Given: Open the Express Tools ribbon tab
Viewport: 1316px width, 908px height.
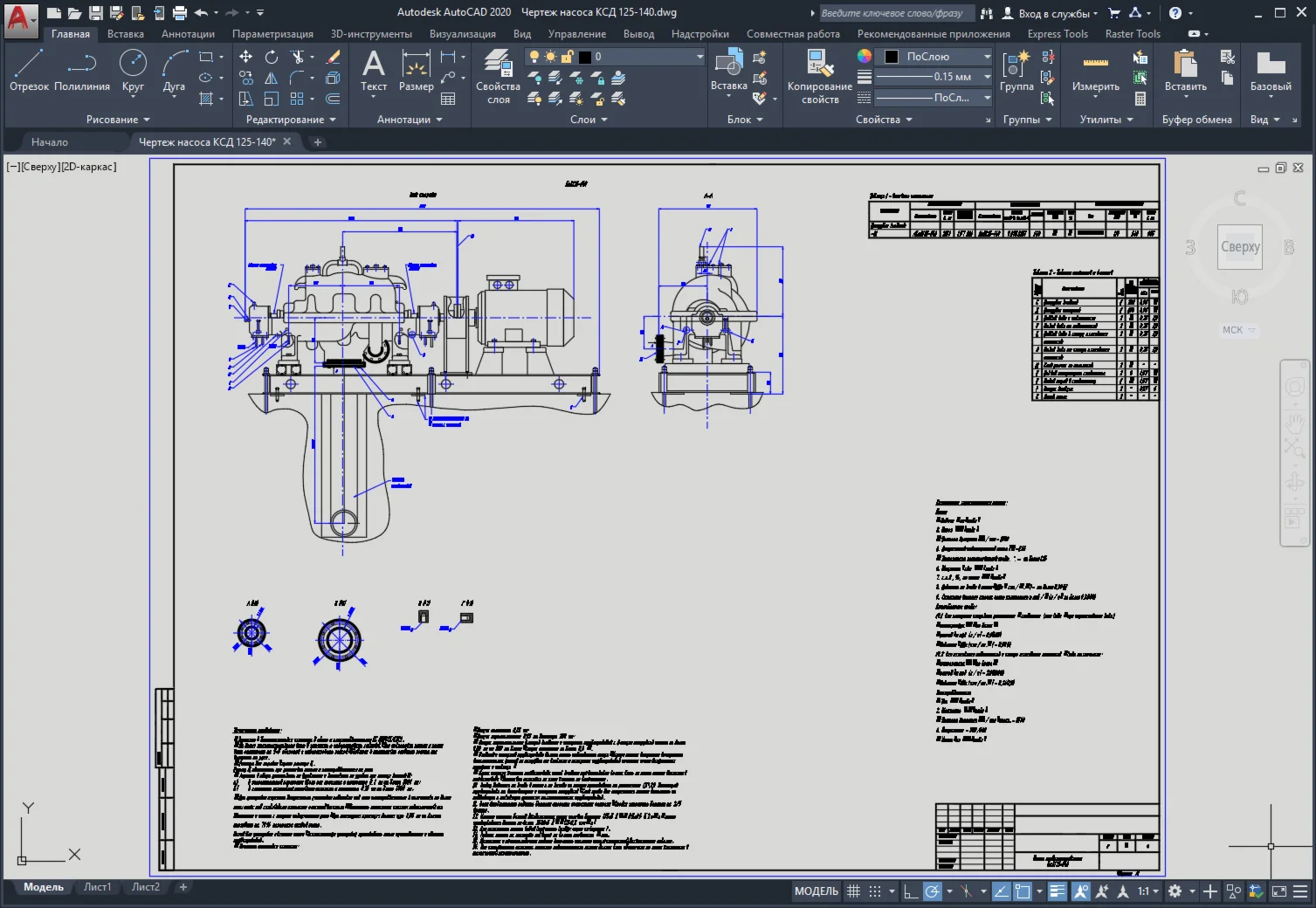Looking at the screenshot, I should click(1058, 34).
